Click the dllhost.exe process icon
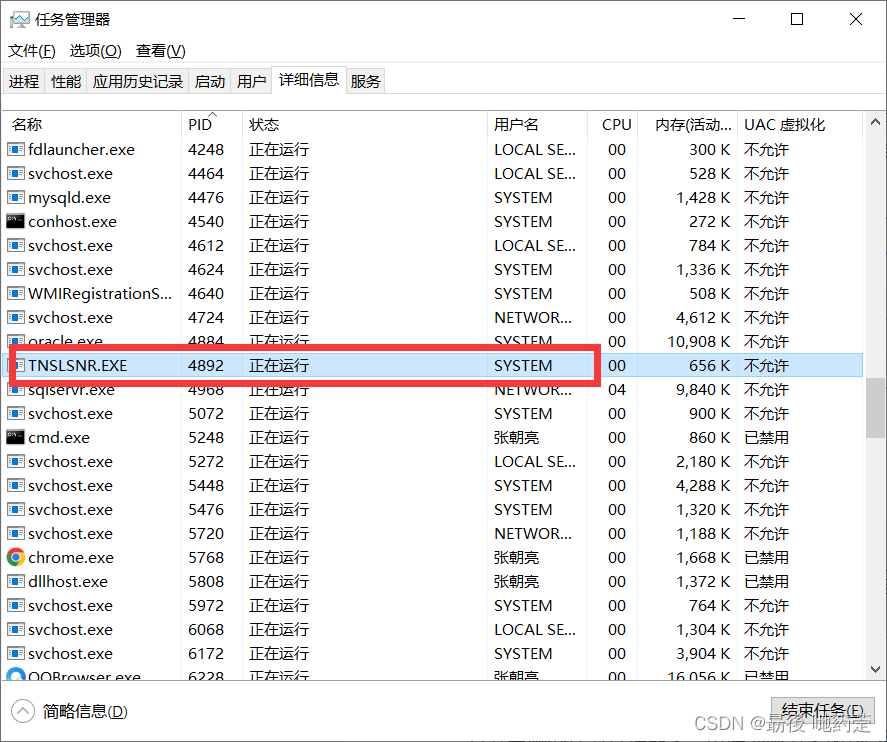 [15, 581]
